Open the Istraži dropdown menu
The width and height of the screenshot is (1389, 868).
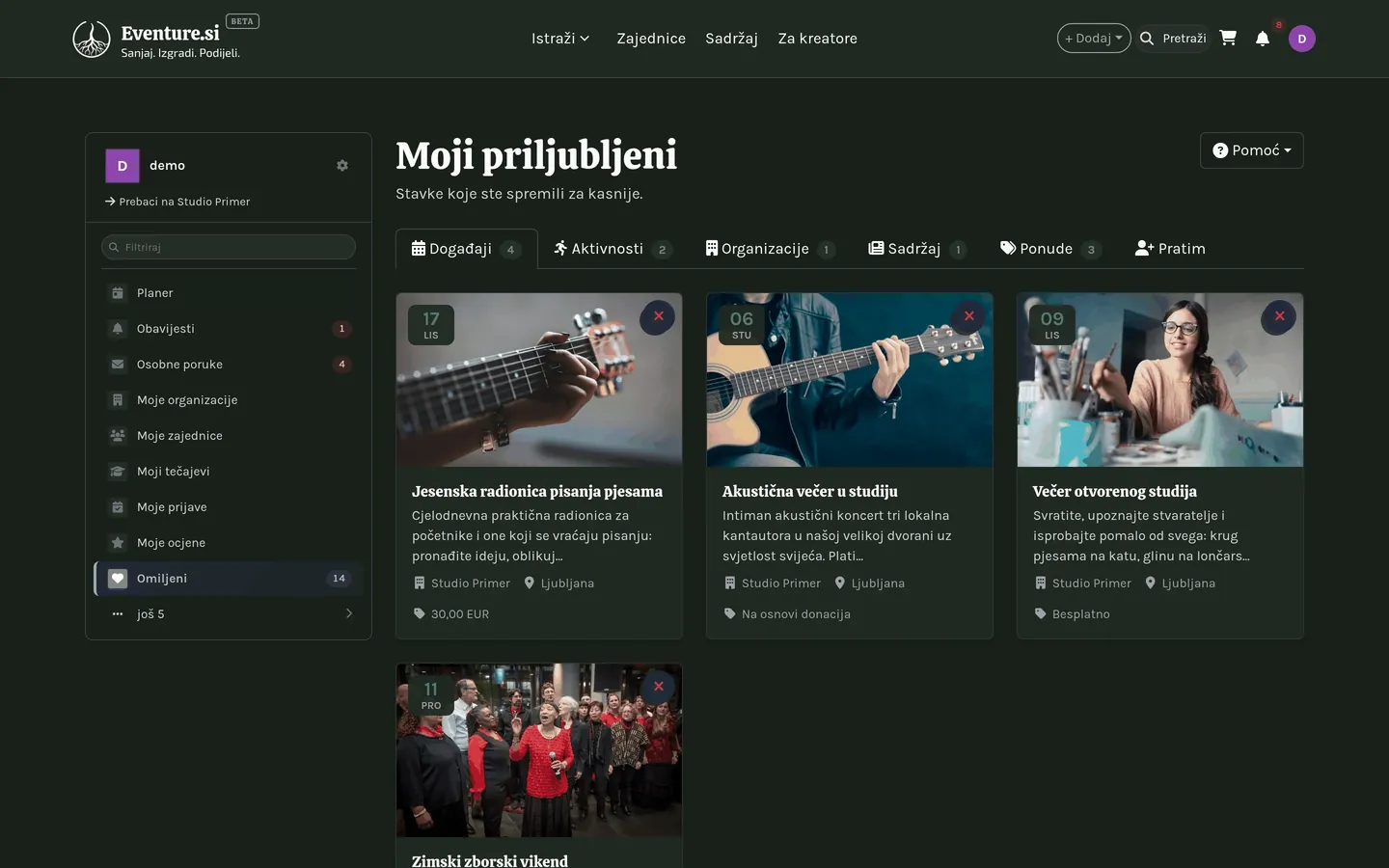[560, 39]
